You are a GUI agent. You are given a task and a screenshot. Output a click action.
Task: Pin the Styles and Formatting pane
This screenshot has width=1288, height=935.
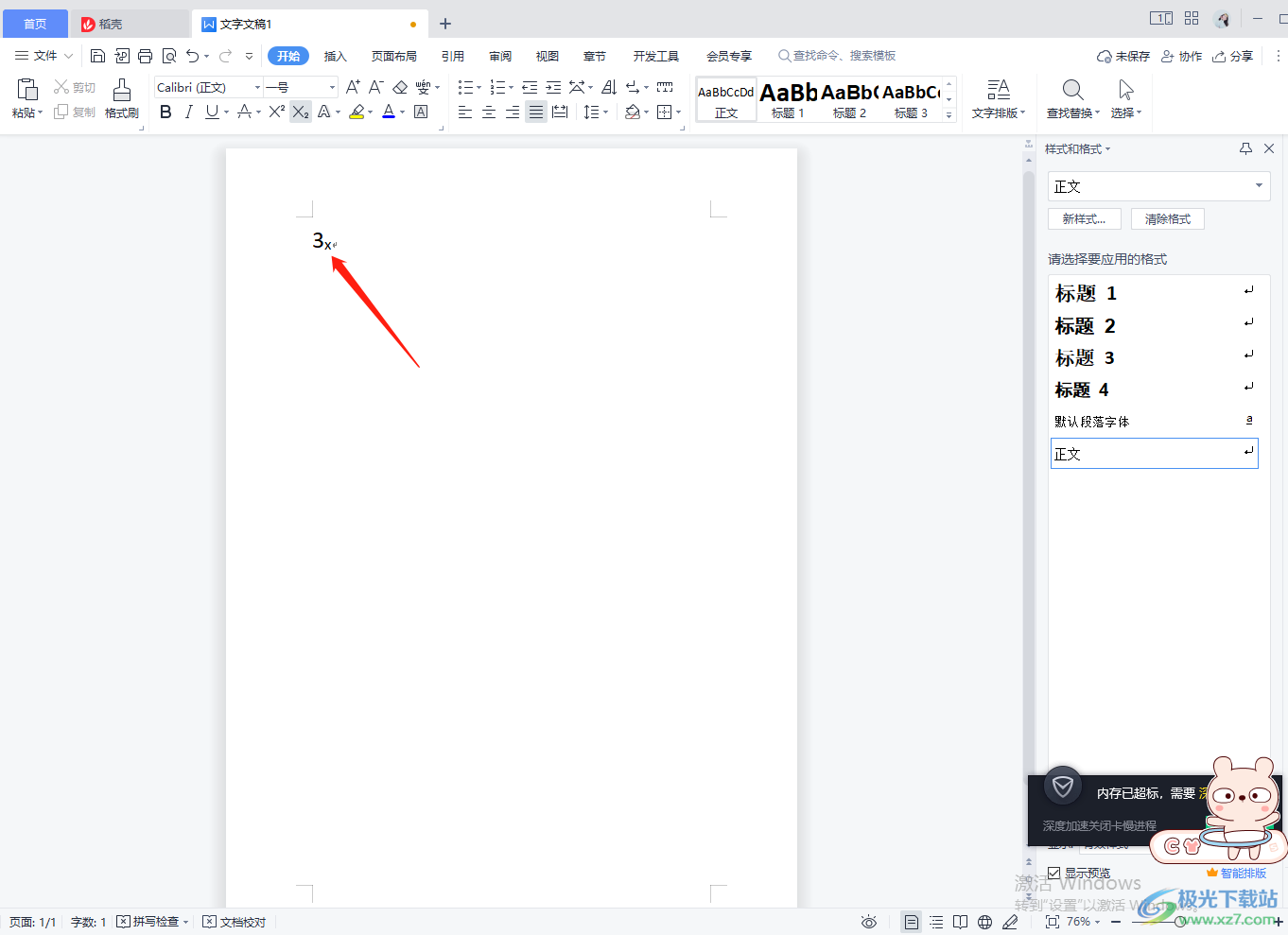(x=1245, y=148)
